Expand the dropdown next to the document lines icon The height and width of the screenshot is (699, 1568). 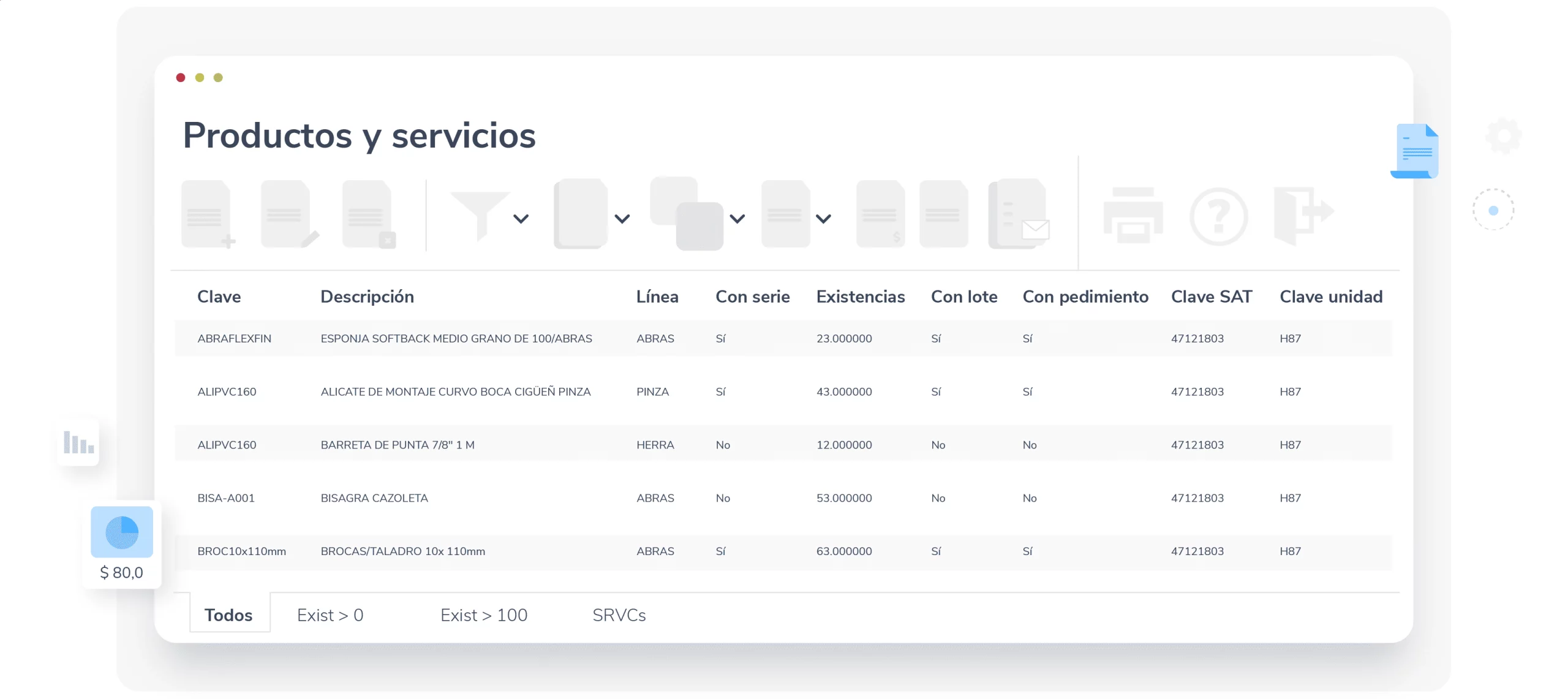(824, 217)
